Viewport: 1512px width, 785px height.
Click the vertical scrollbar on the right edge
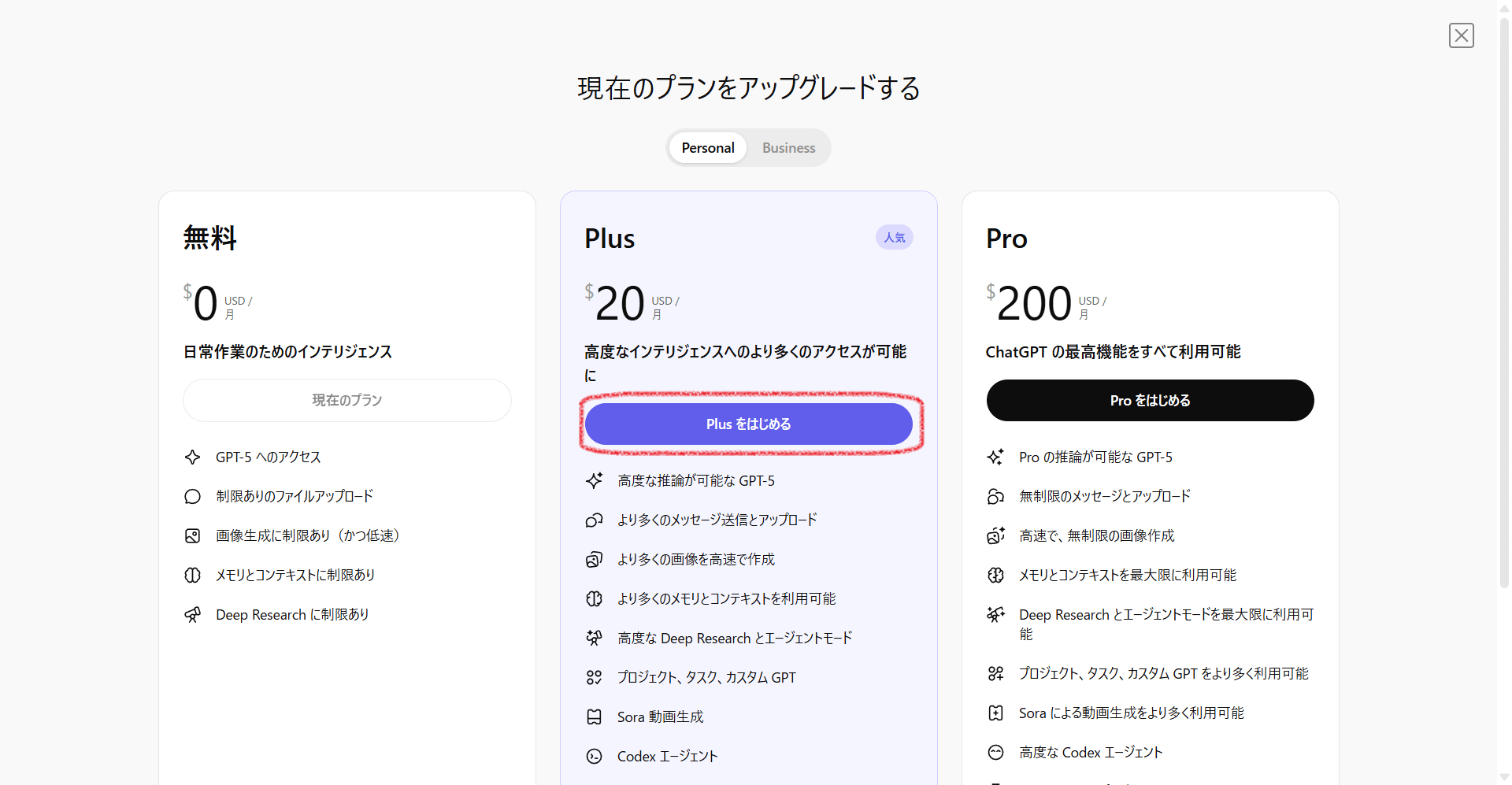click(1503, 315)
